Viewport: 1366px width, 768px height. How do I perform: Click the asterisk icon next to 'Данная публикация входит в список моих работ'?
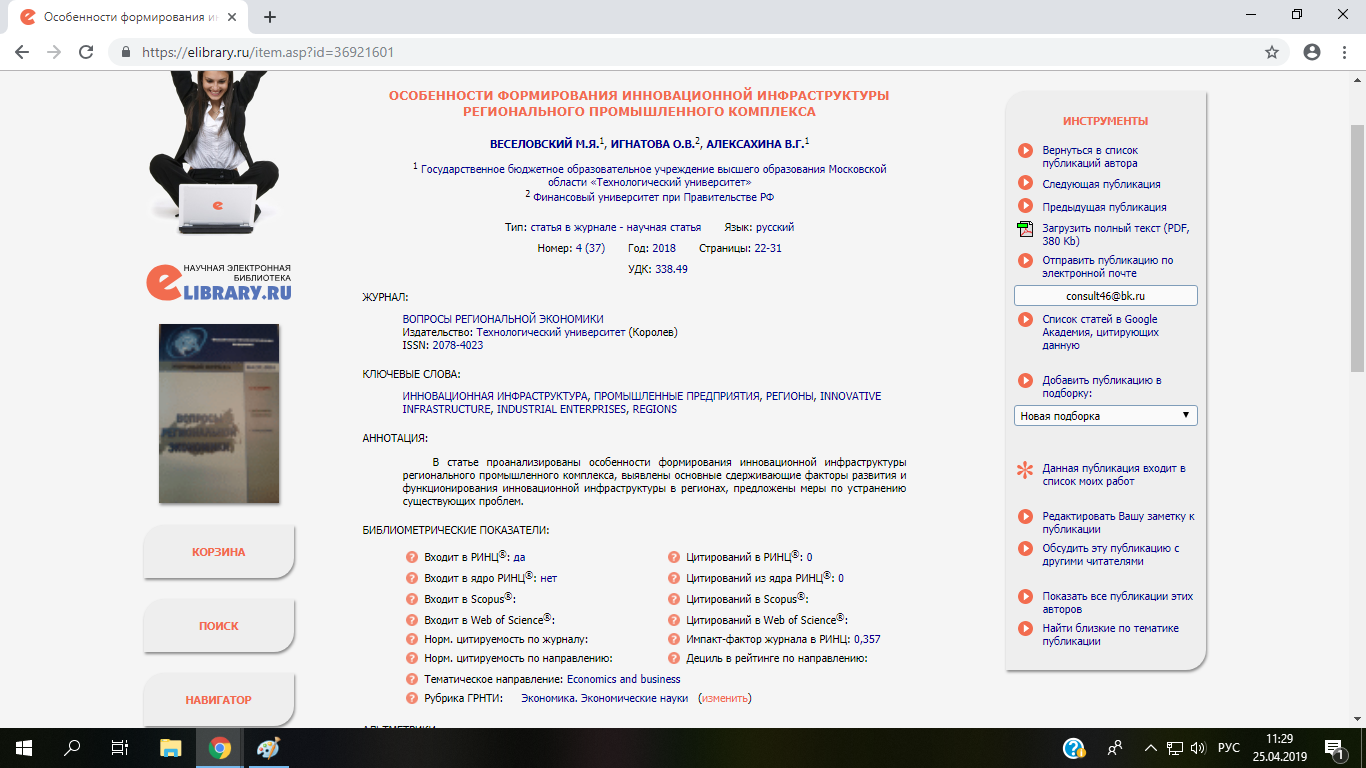click(x=1025, y=470)
